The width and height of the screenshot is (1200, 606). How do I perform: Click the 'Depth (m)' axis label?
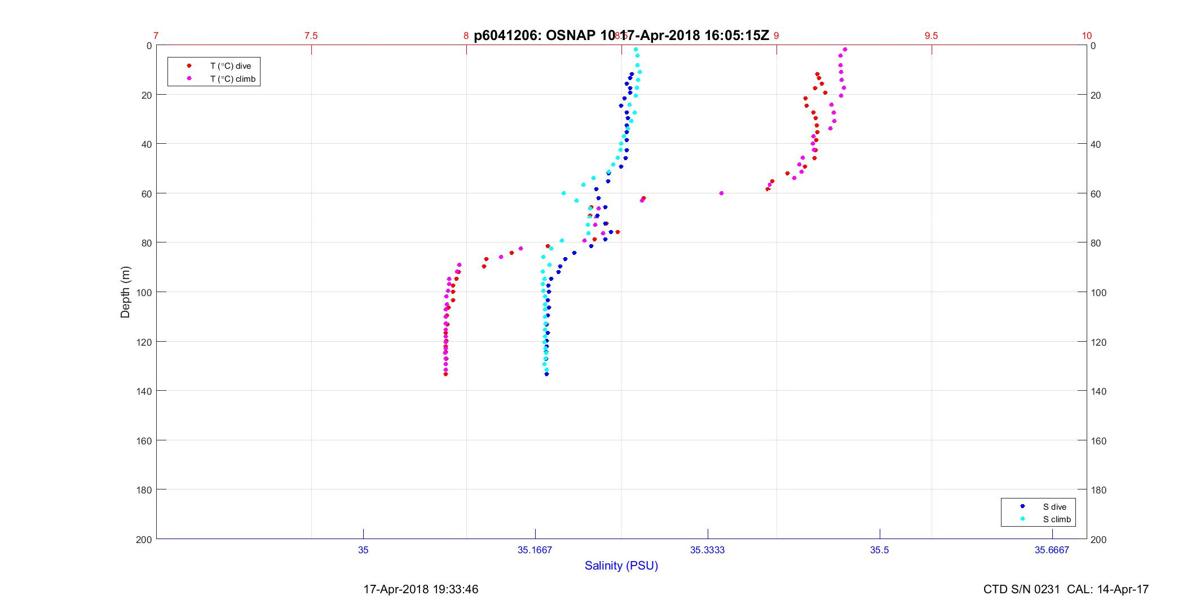[x=126, y=292]
